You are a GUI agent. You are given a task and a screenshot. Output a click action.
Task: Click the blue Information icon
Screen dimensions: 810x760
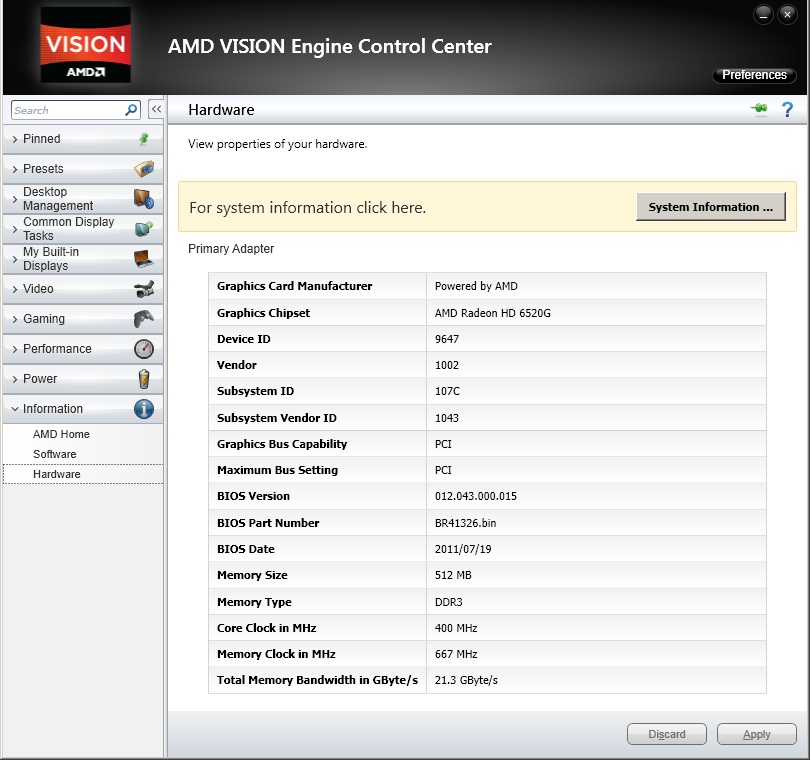pyautogui.click(x=144, y=409)
